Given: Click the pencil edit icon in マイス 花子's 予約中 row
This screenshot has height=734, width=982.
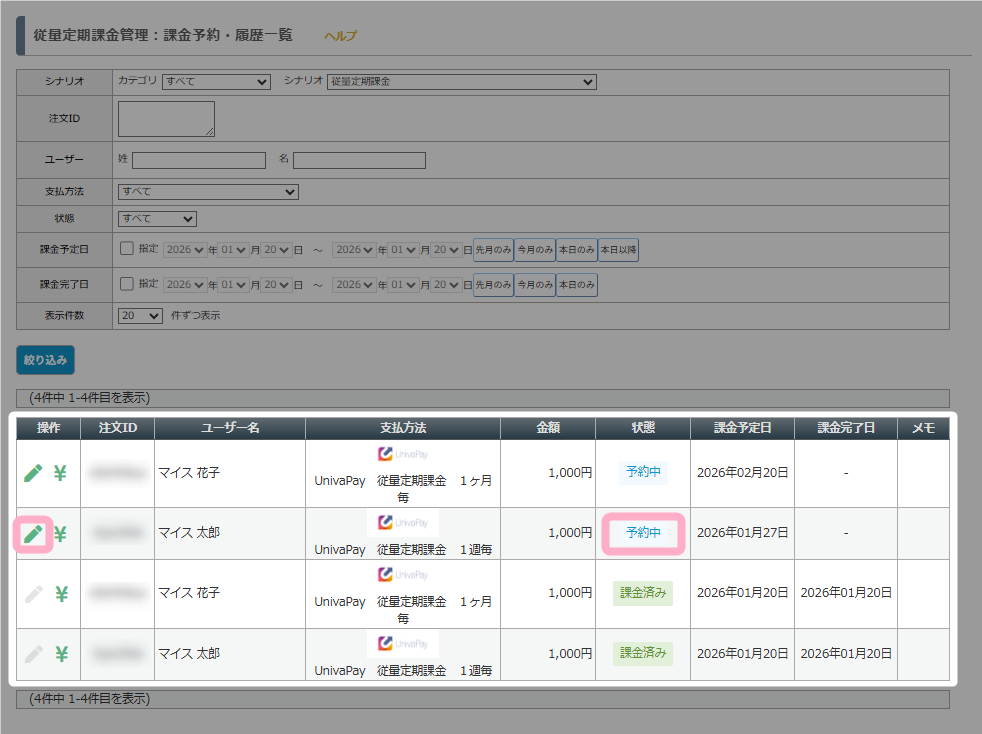Looking at the screenshot, I should pyautogui.click(x=34, y=473).
